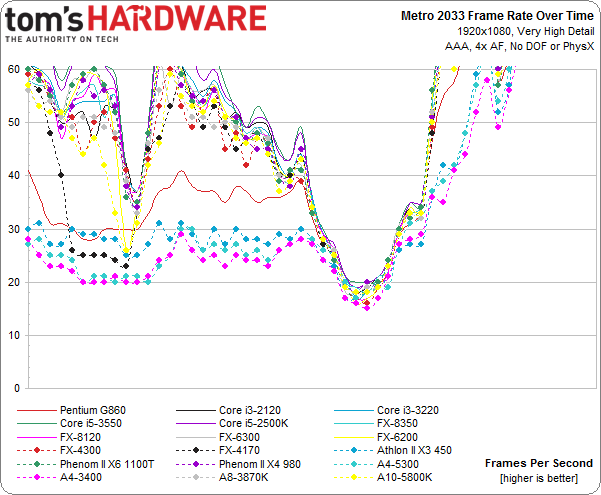Click the Frames Per Second caption

[539, 463]
